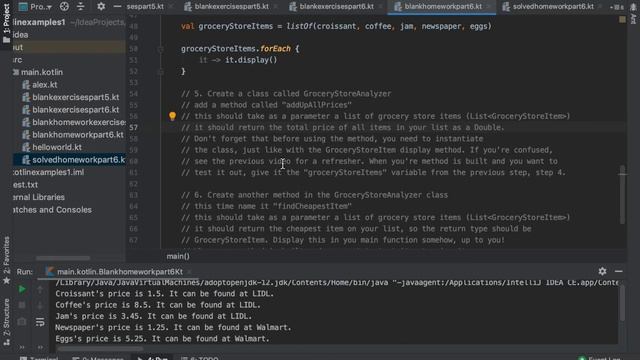Click the Stop process square icon

tap(22, 305)
